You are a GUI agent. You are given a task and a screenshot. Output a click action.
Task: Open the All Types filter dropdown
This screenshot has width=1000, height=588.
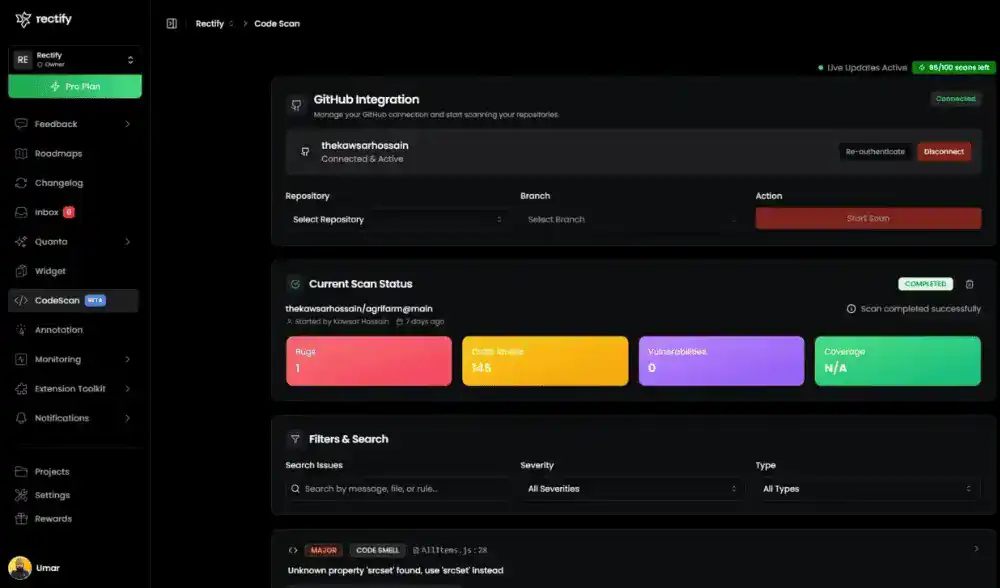coord(867,489)
